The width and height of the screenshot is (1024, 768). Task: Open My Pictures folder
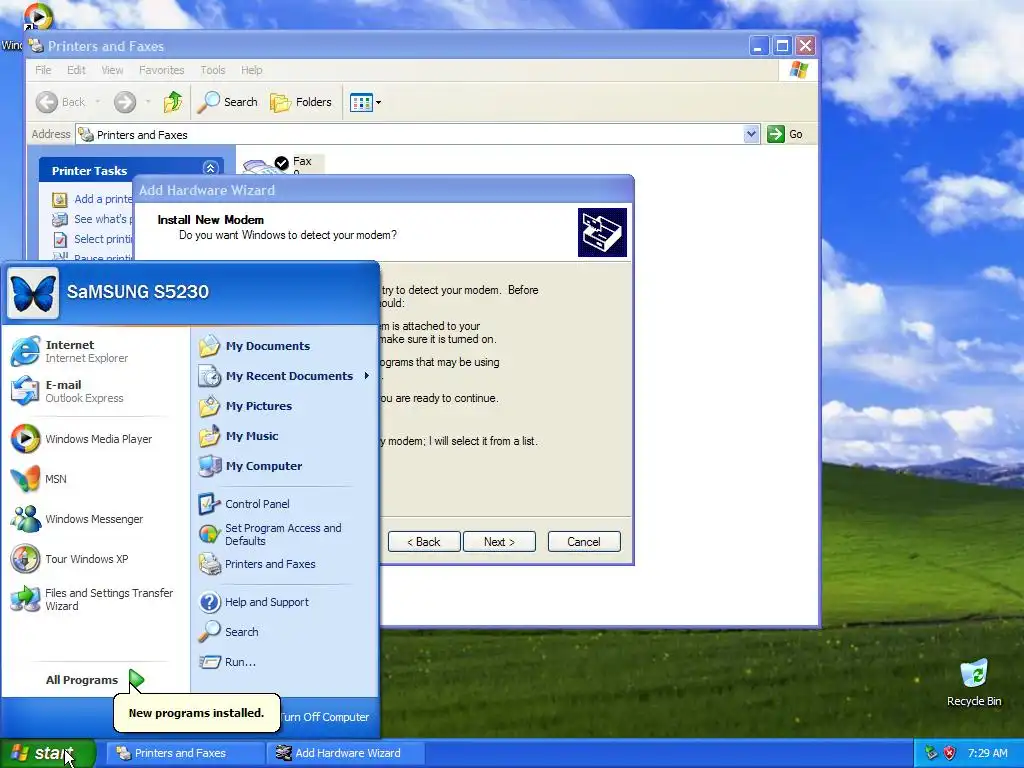click(246, 406)
